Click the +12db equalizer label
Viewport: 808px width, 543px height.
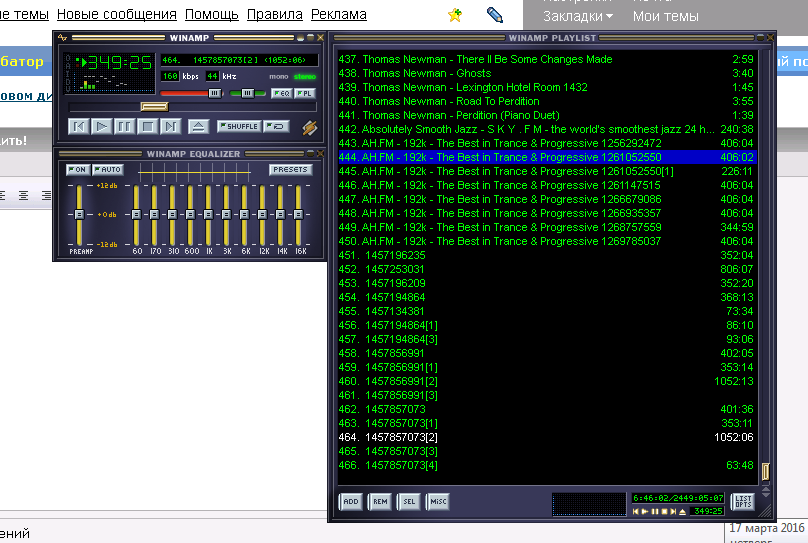click(x=107, y=185)
